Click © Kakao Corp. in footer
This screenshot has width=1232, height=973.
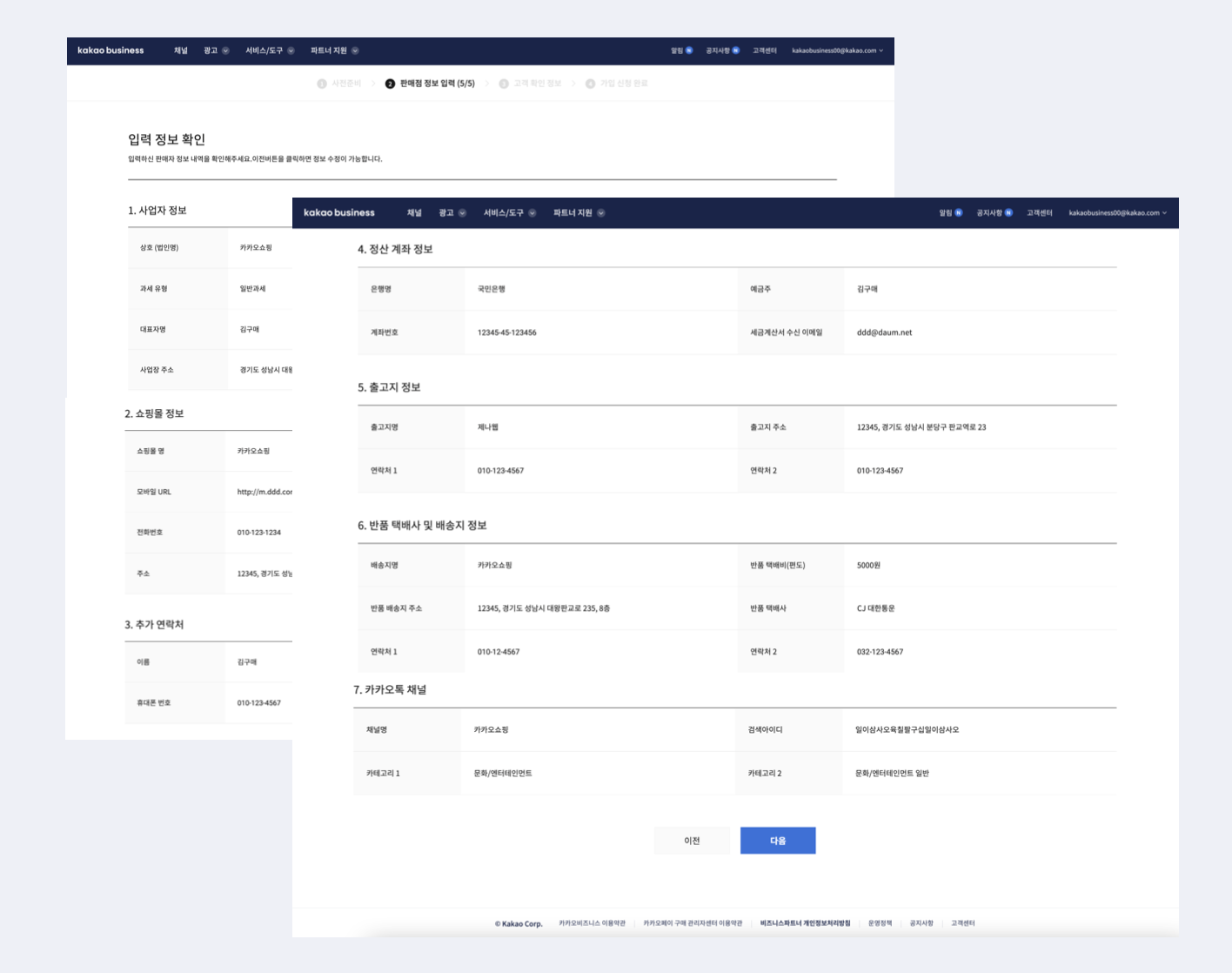click(519, 924)
